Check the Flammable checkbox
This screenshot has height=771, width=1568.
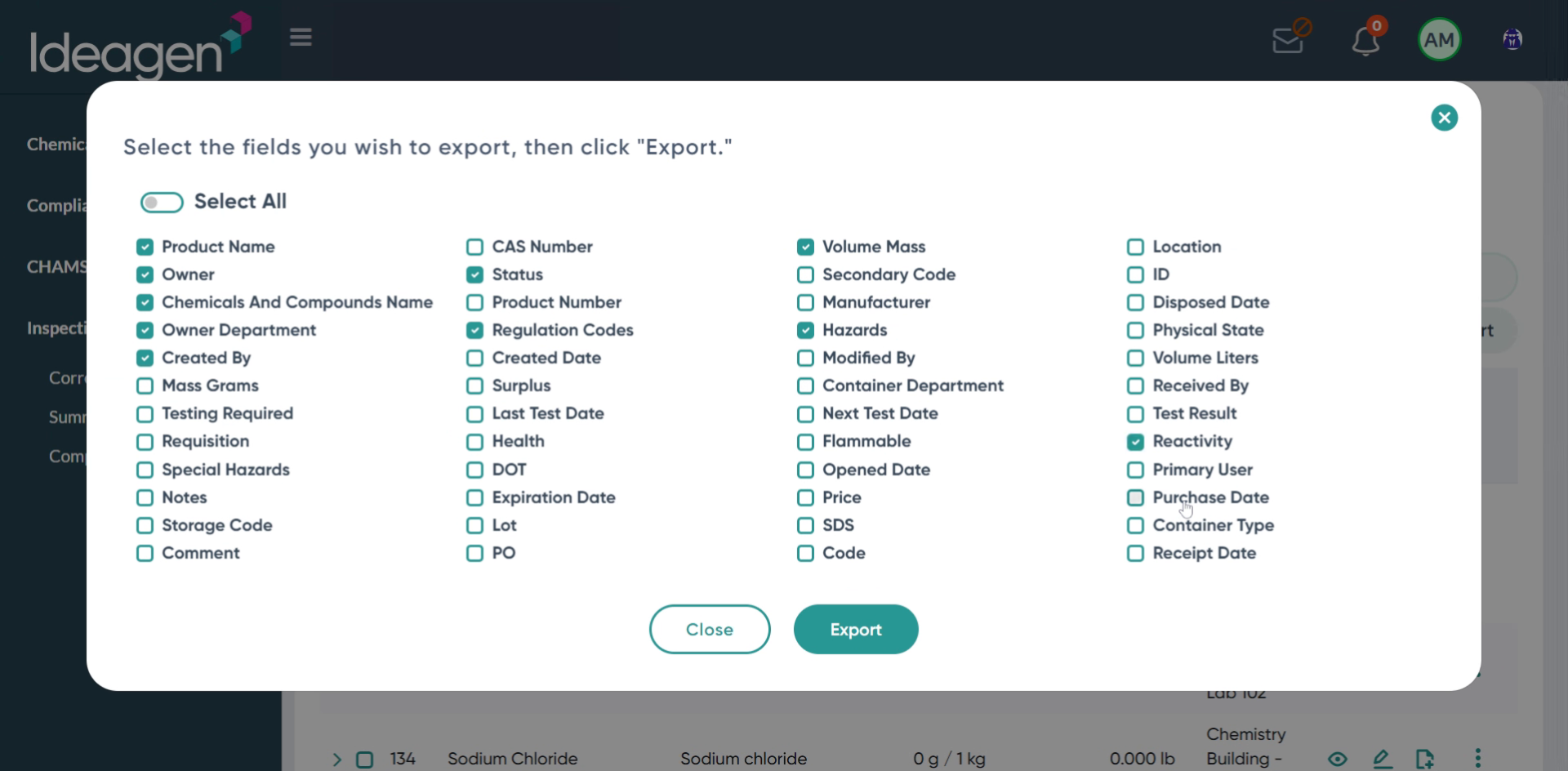(x=805, y=442)
